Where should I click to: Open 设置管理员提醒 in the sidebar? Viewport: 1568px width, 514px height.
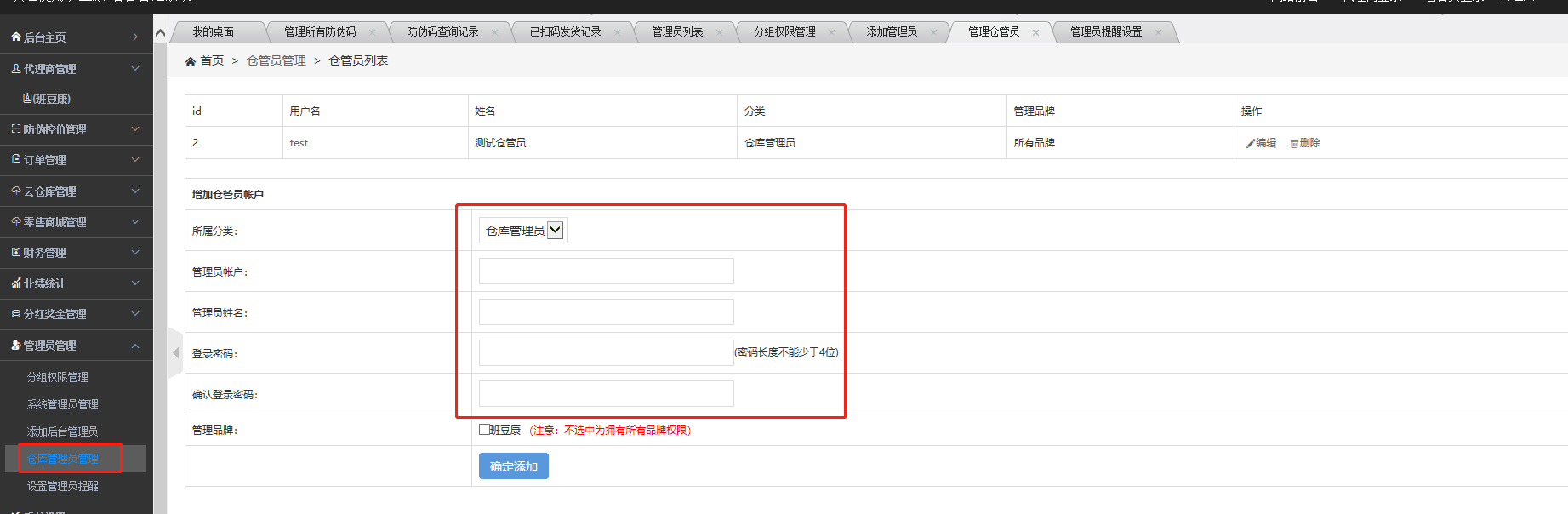pos(62,486)
